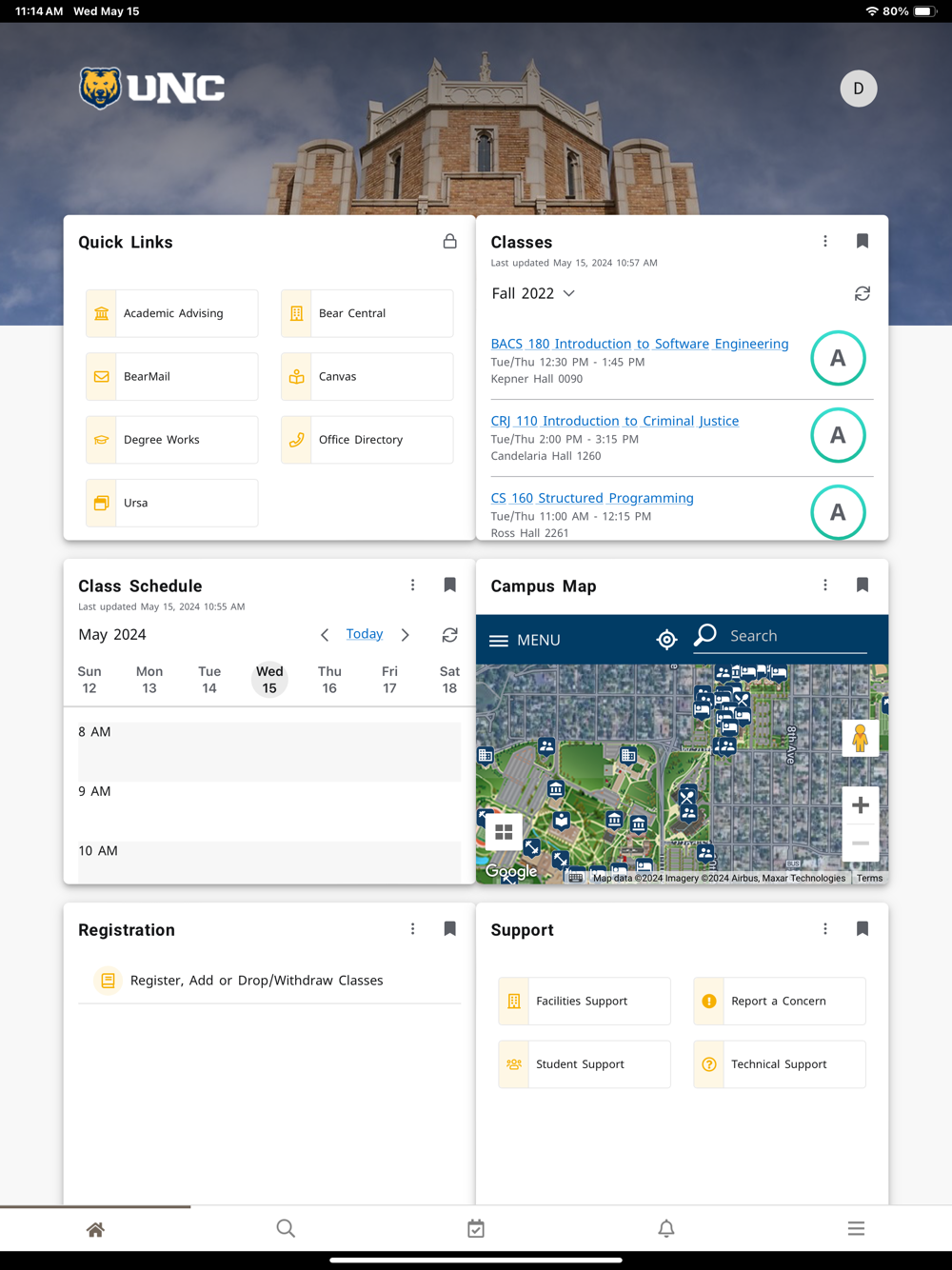Tap the Wi-Fi status icon
The height and width of the screenshot is (1270, 952).
pyautogui.click(x=871, y=11)
